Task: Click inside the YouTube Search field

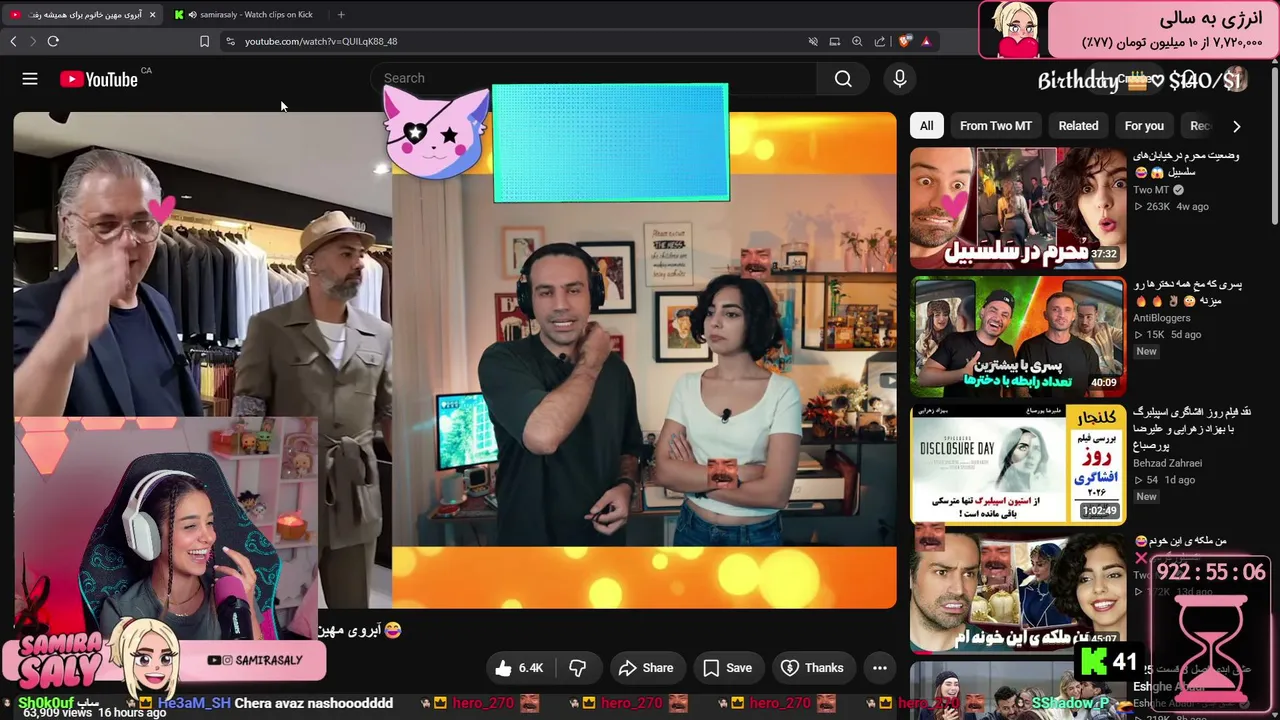Action: point(594,78)
